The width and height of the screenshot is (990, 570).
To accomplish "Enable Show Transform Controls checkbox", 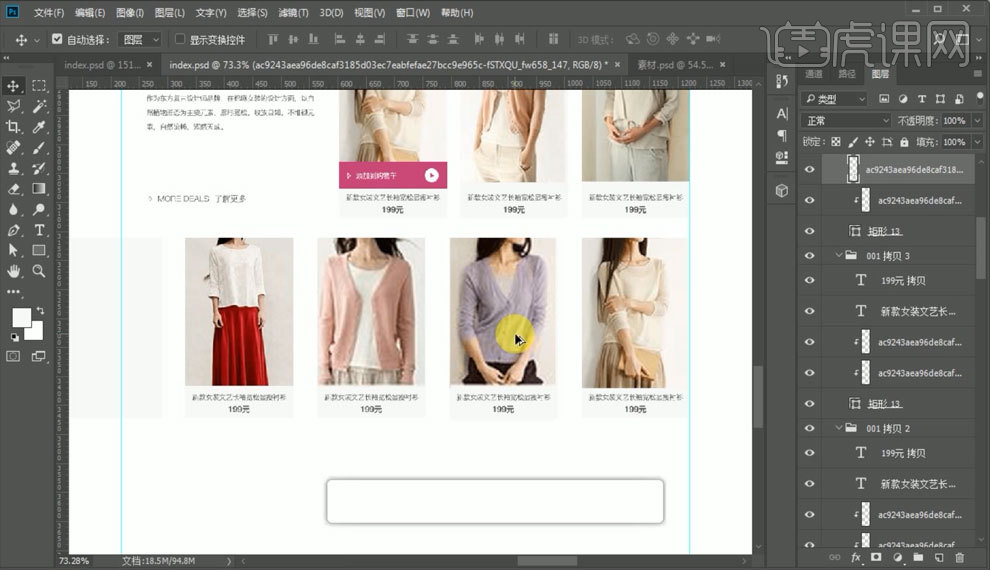I will 180,39.
